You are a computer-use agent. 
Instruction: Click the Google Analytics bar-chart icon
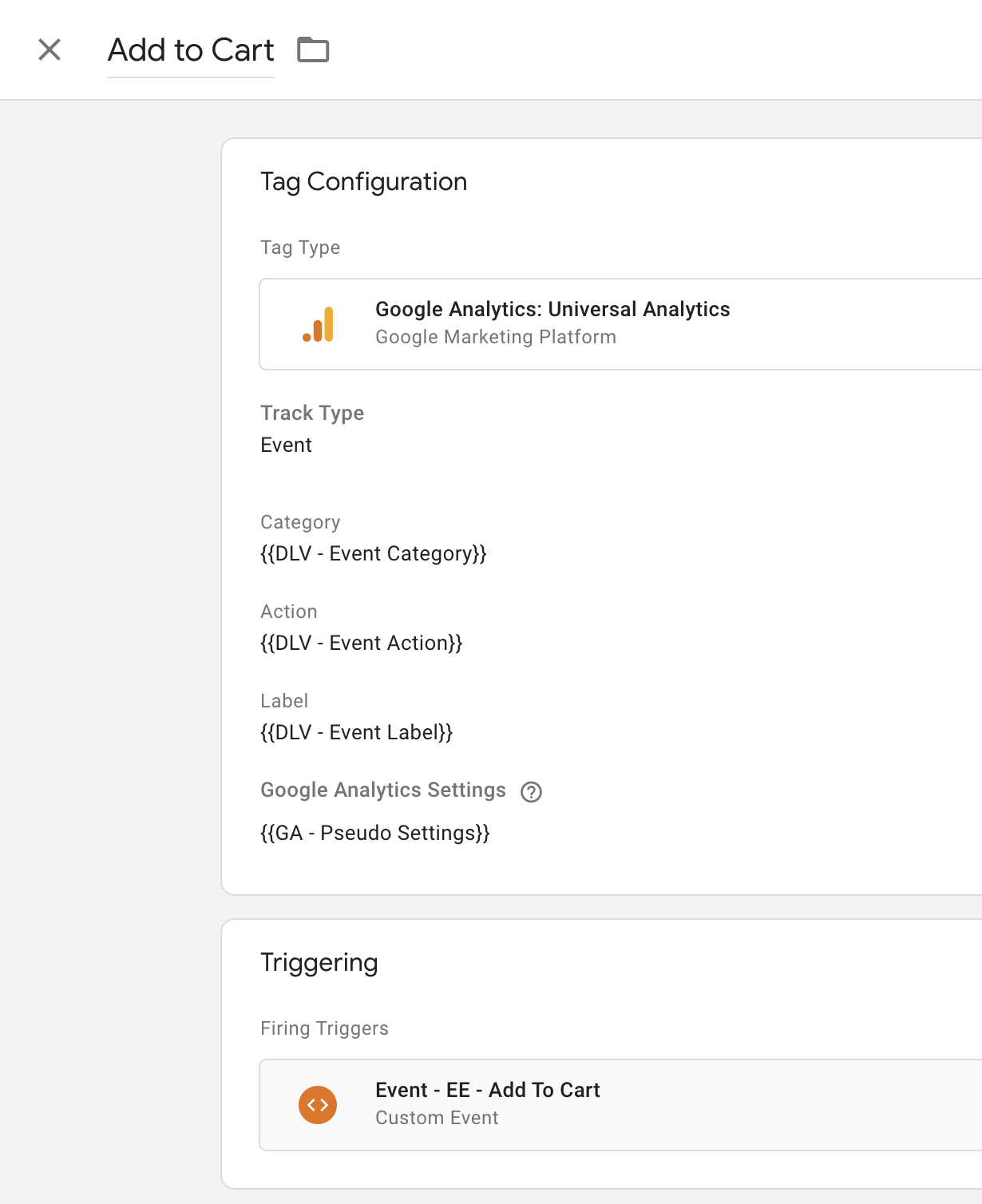pos(318,324)
